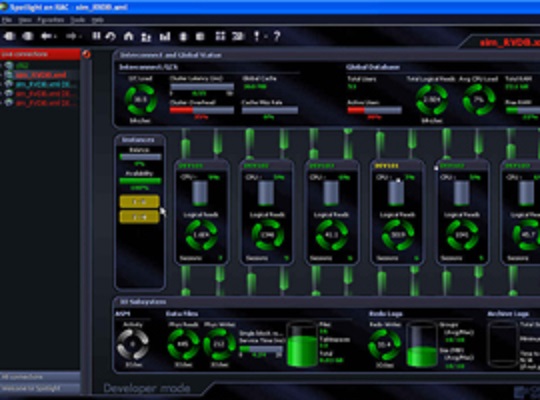Click the Forward arrow toolbar icon
Image resolution: width=540 pixels, height=400 pixels.
click(71, 36)
